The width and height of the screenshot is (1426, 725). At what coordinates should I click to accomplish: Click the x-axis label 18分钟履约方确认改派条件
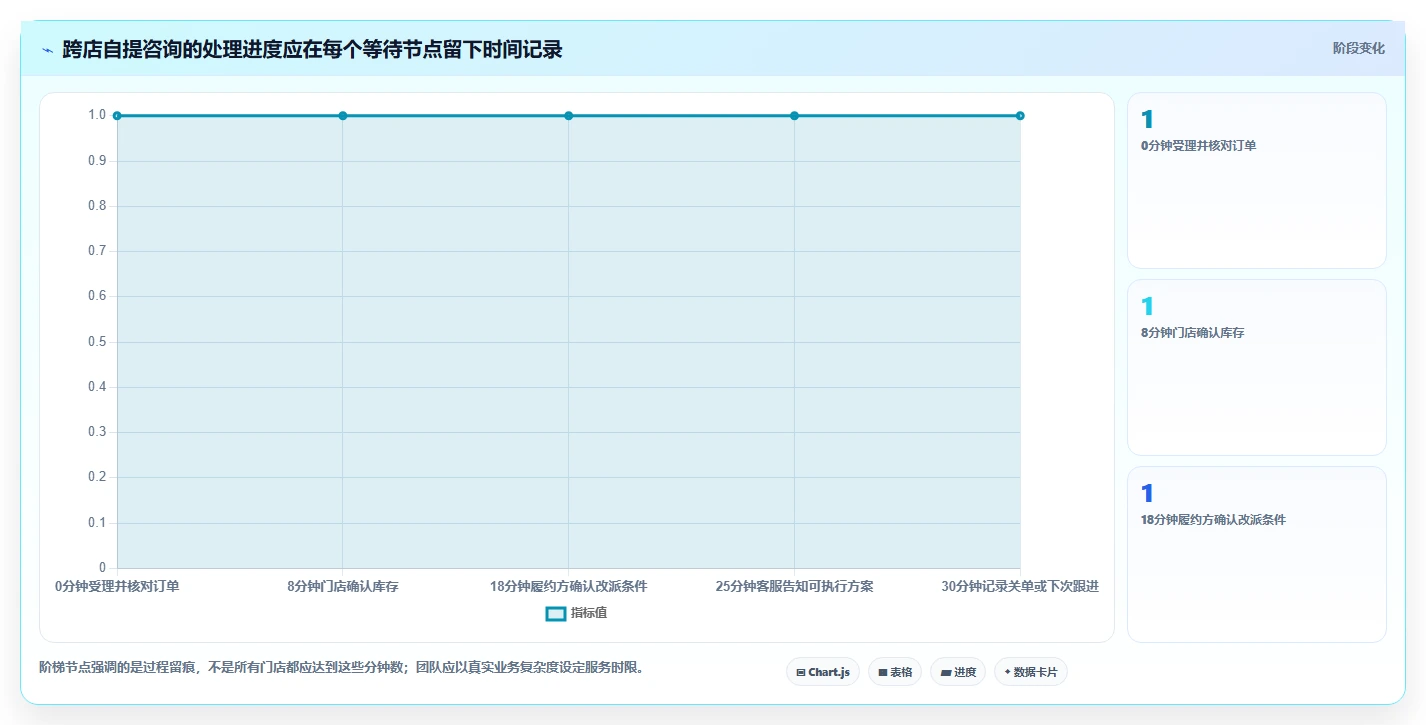tap(569, 586)
